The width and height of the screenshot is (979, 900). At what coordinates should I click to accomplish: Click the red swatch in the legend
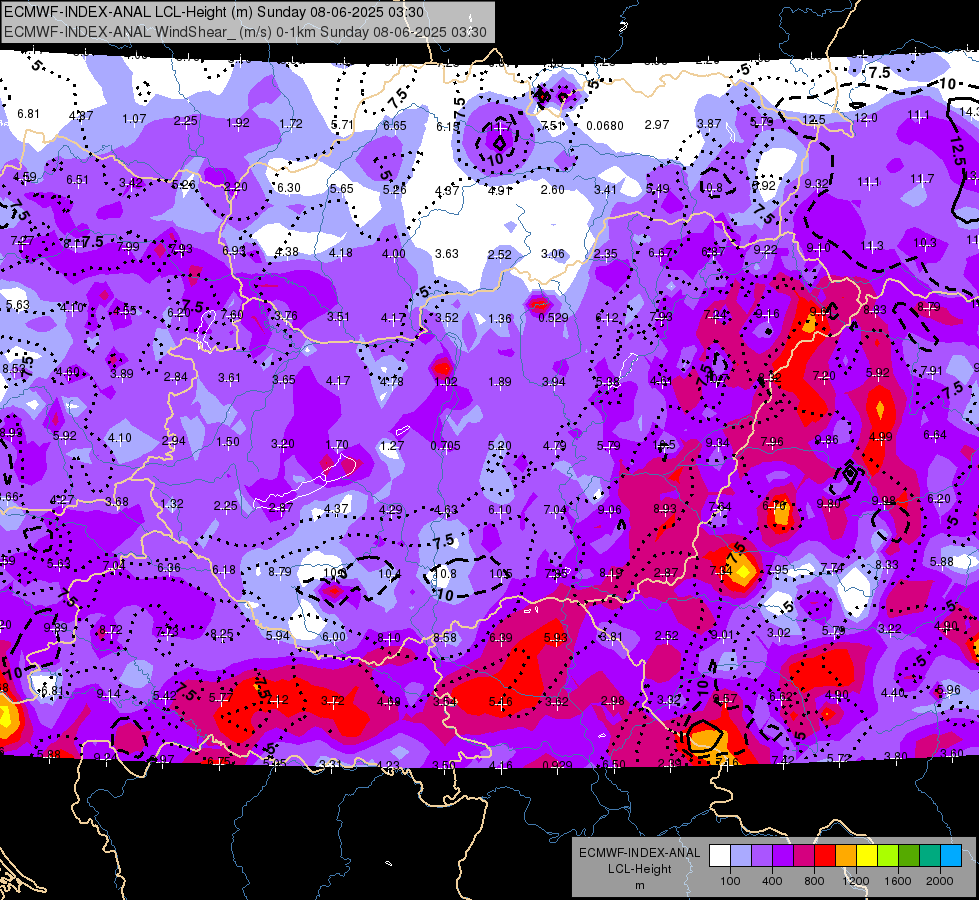[x=825, y=856]
